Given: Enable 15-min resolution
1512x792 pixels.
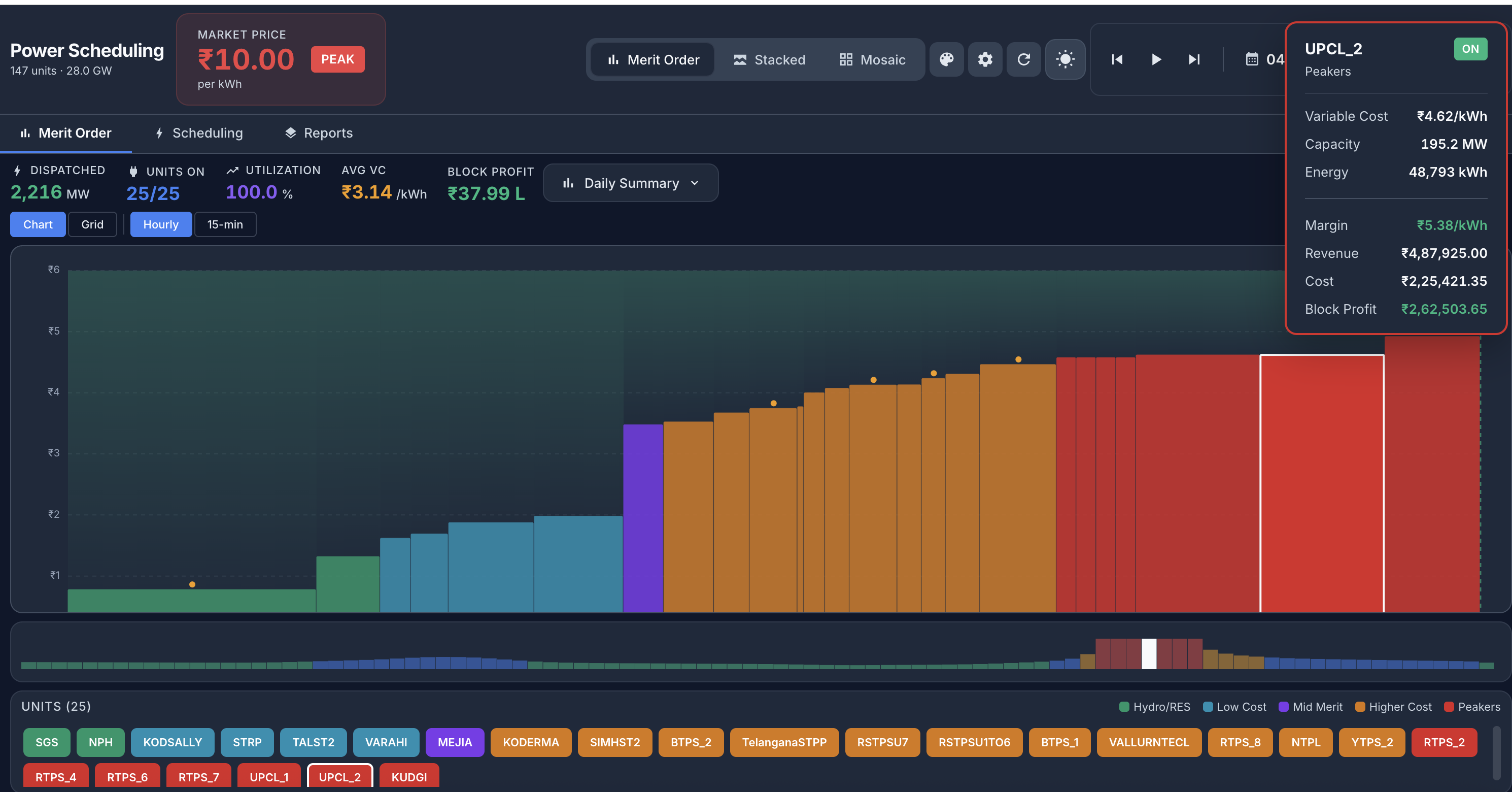Looking at the screenshot, I should 225,224.
